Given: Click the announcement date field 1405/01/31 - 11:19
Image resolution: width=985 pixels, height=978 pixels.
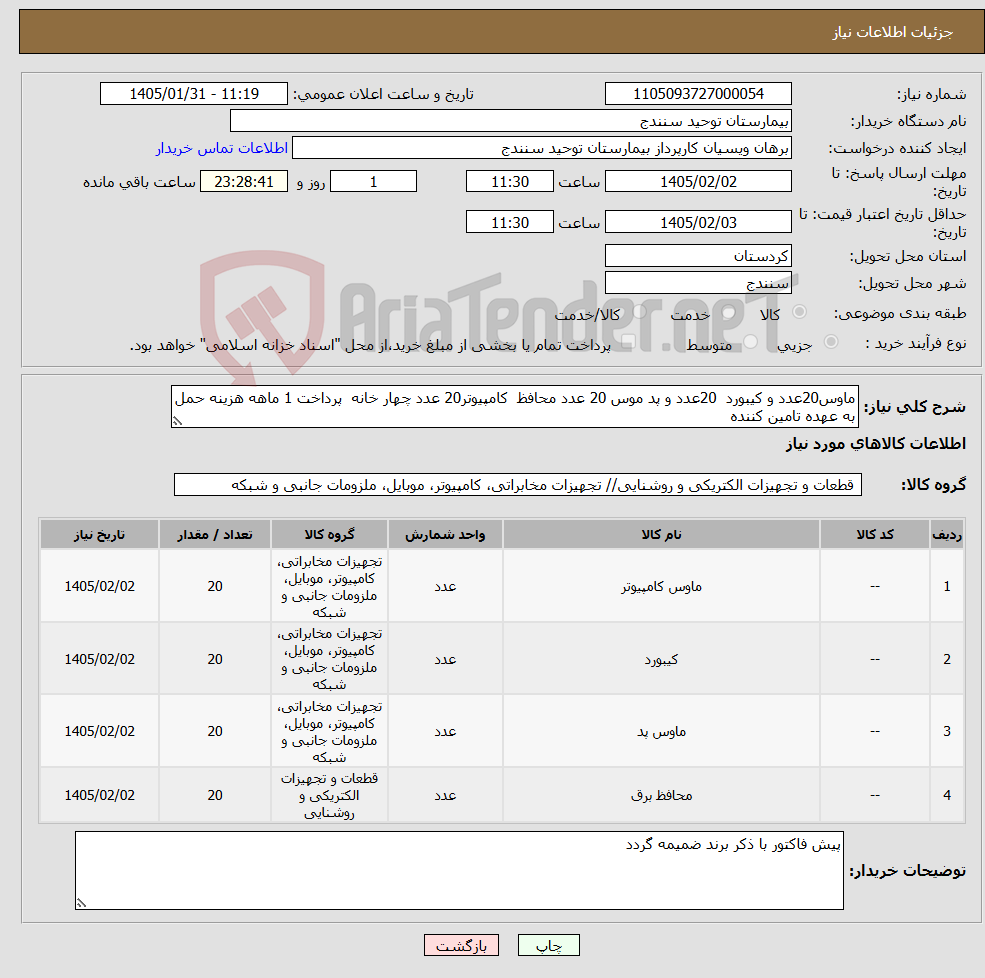Looking at the screenshot, I should point(193,94).
